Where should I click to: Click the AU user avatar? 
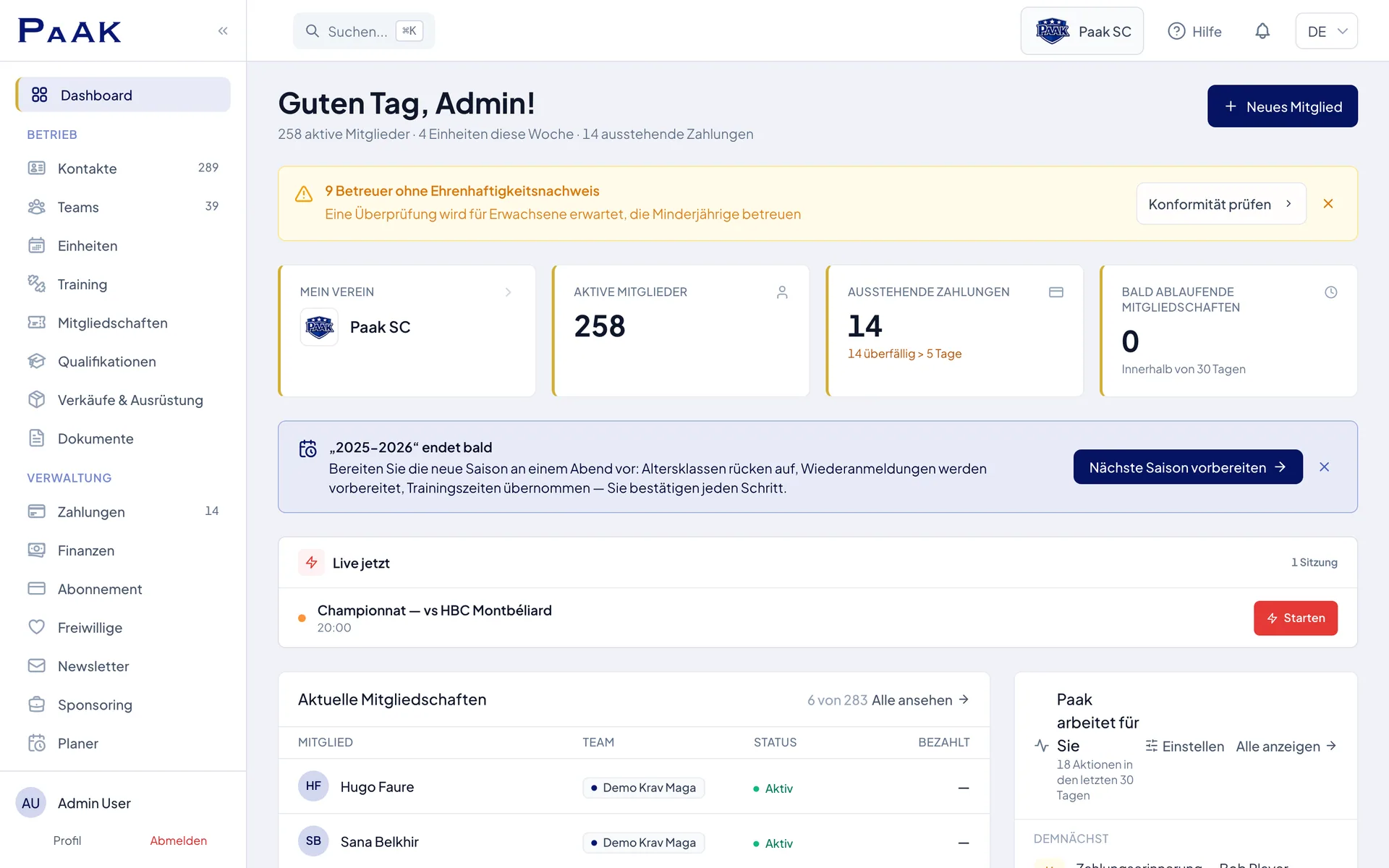(31, 803)
